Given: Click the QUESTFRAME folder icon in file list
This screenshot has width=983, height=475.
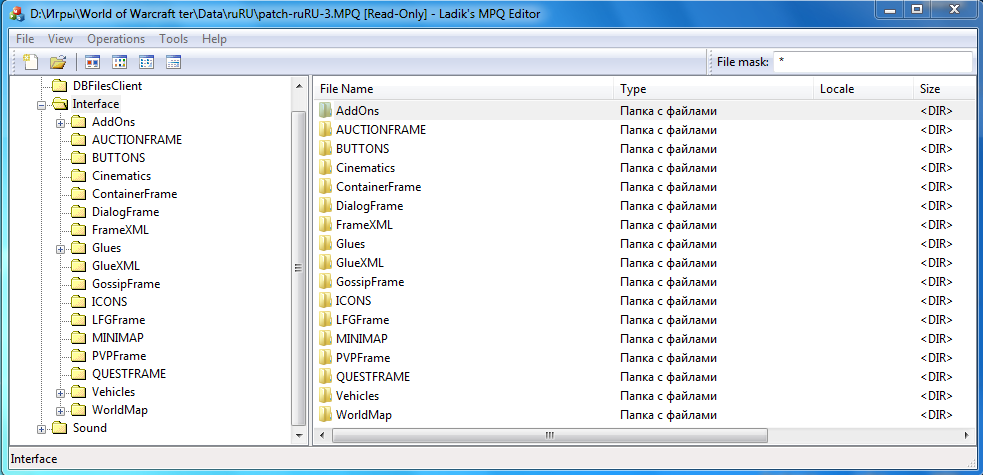Looking at the screenshot, I should click(x=325, y=377).
